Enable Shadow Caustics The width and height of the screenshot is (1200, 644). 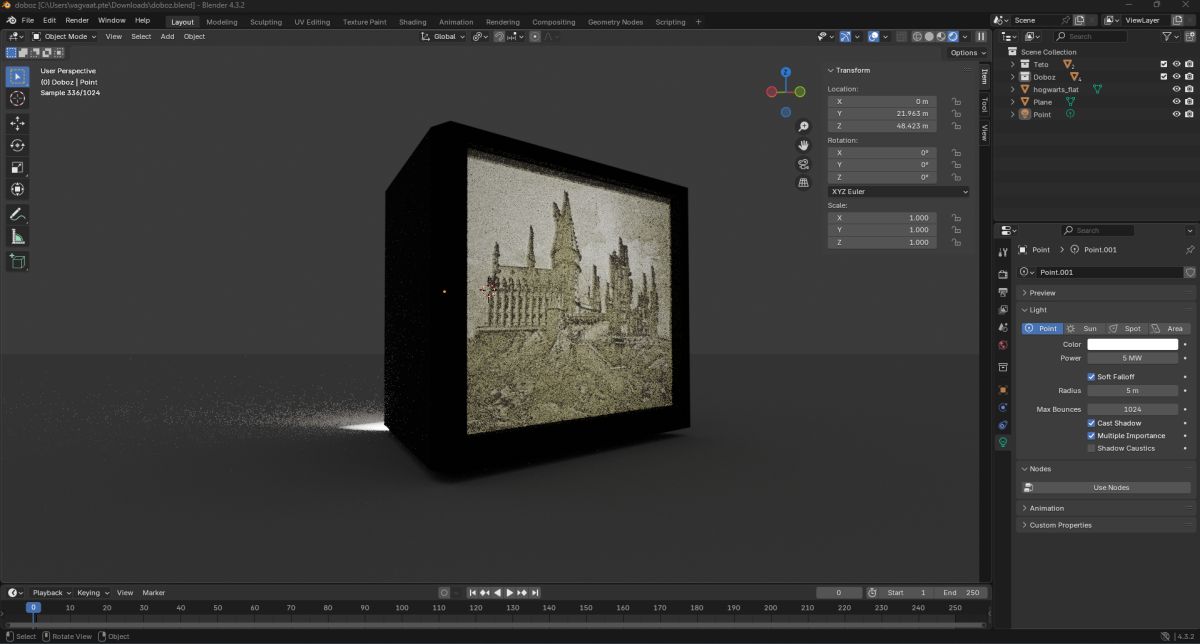pyautogui.click(x=1091, y=448)
